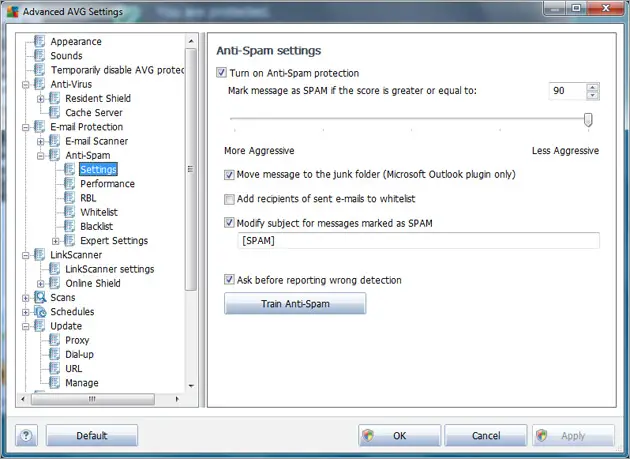Select Temporarily disable AVG protection entry
630x459 pixels.
[x=117, y=70]
